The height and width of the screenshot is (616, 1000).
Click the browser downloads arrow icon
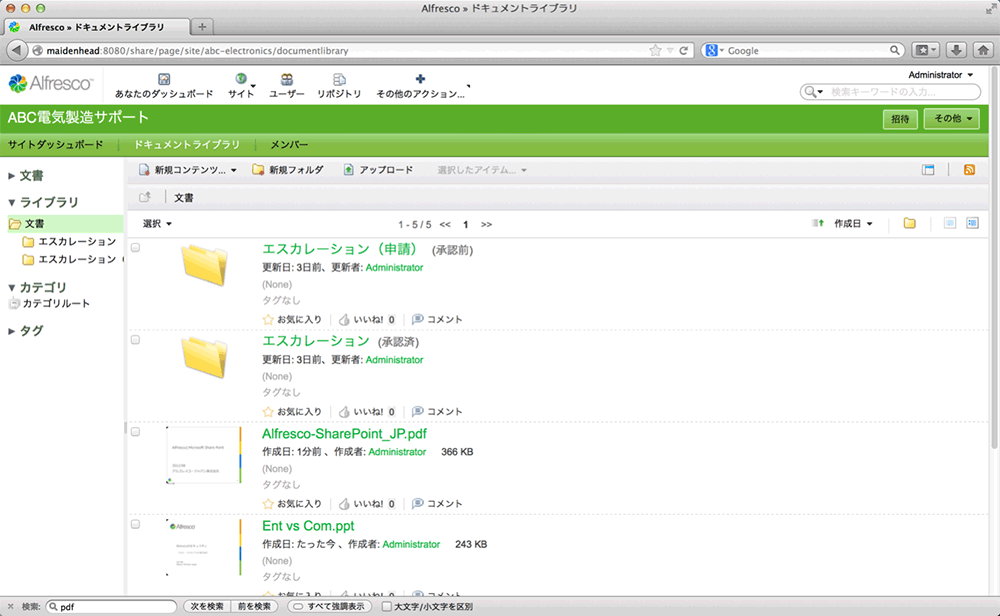pyautogui.click(x=956, y=50)
